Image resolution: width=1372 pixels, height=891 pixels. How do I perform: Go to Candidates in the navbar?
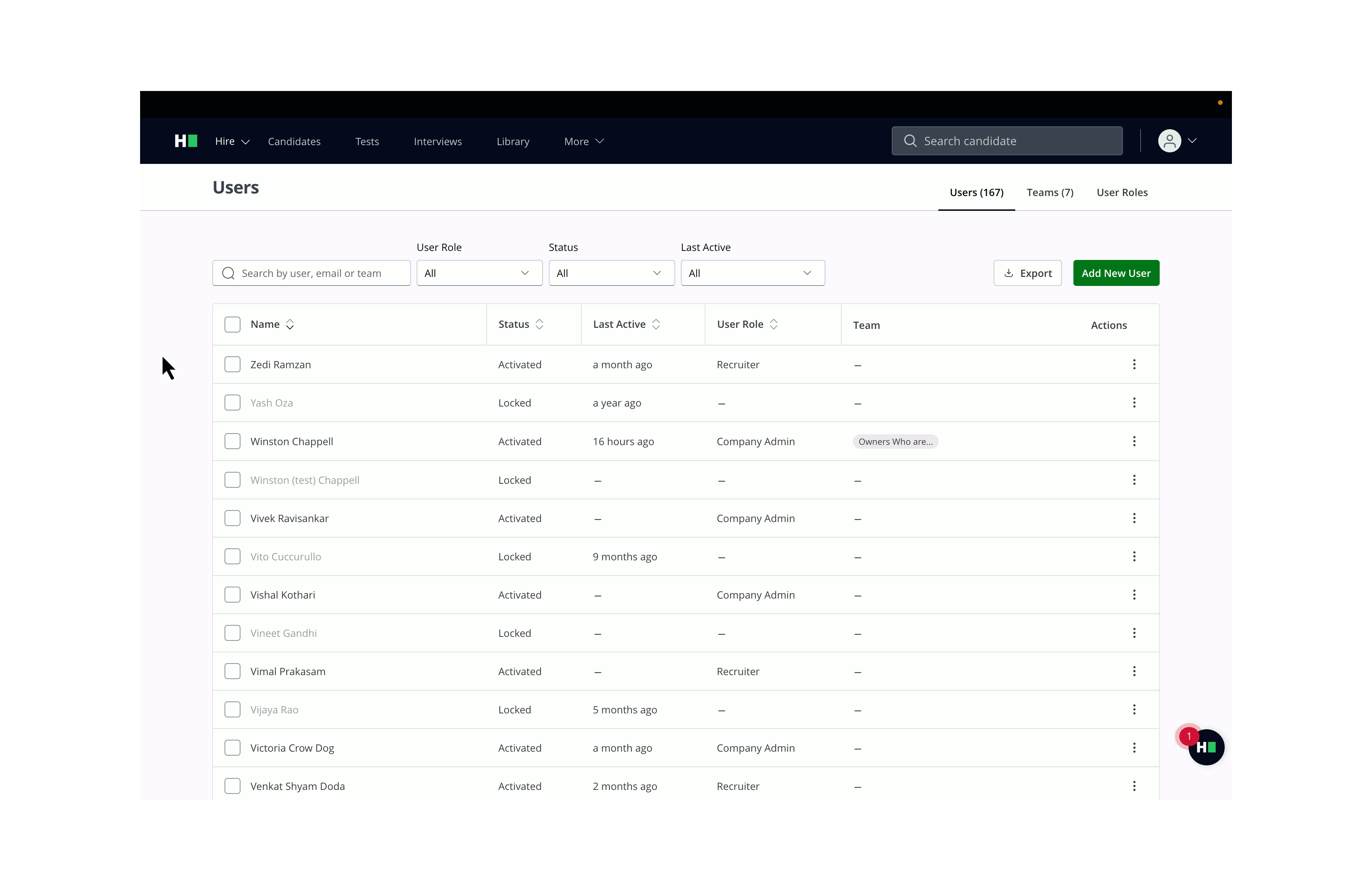pyautogui.click(x=294, y=142)
